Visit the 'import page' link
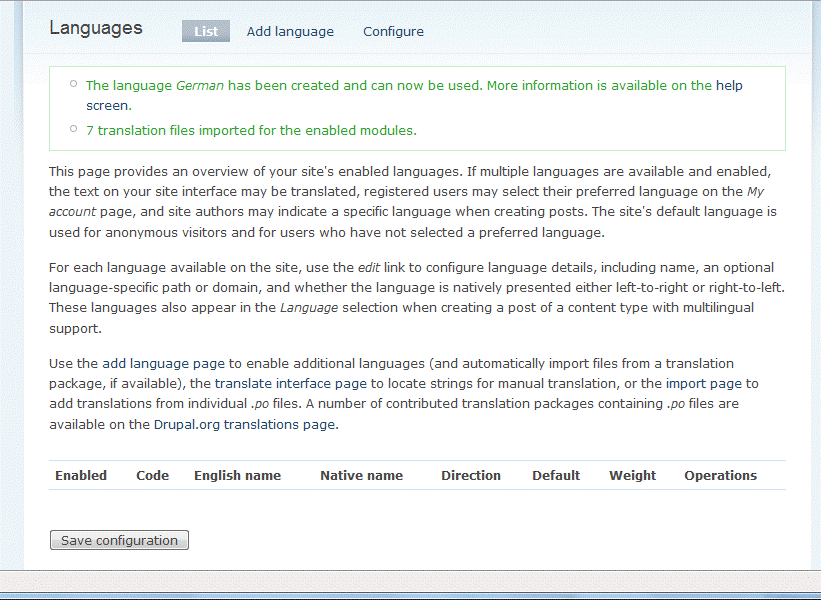This screenshot has height=600, width=821. 704,384
